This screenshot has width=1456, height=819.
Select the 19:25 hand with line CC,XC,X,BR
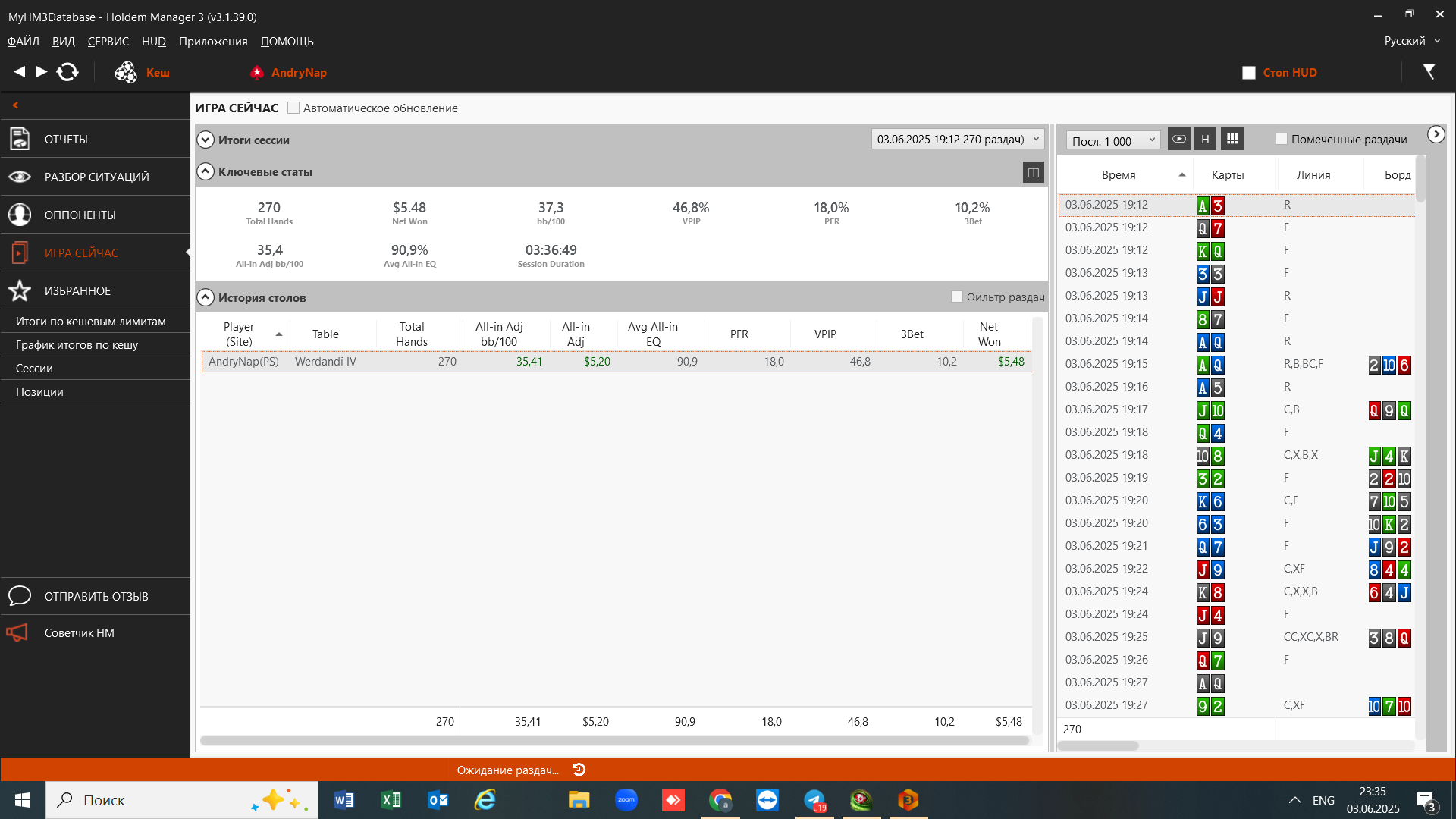tap(1237, 637)
